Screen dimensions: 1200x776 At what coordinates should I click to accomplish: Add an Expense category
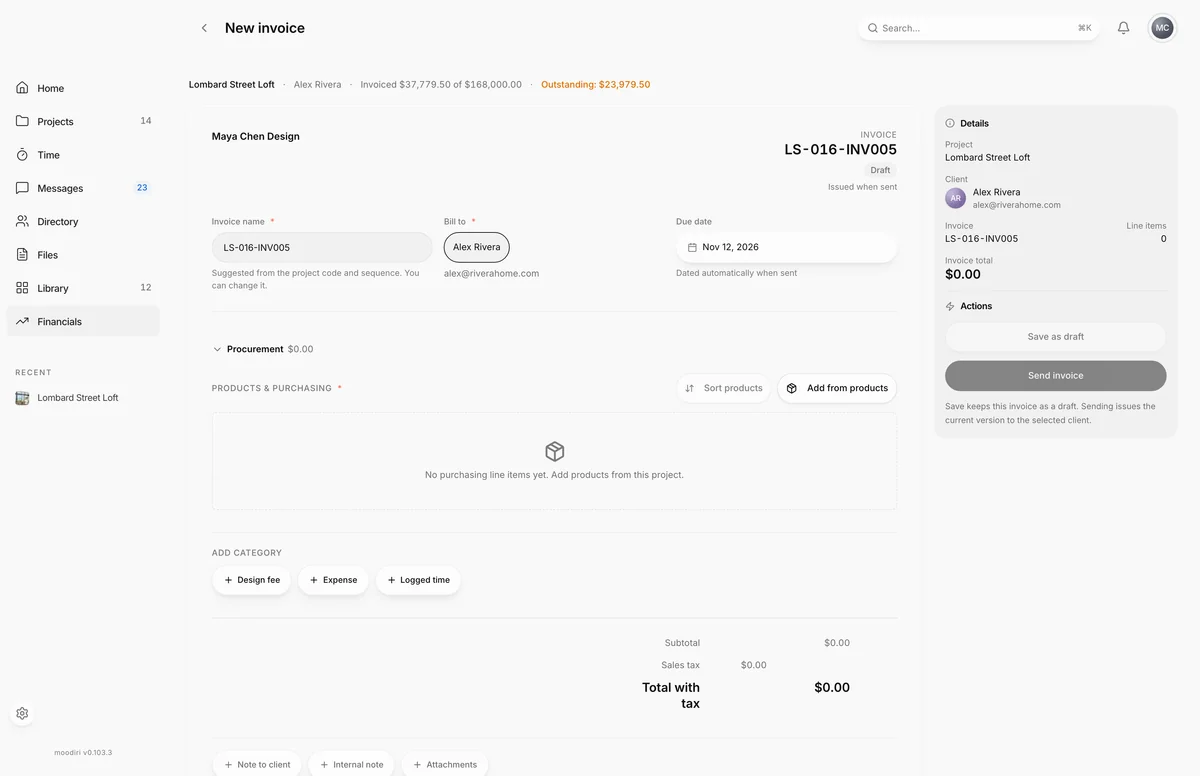click(x=333, y=580)
